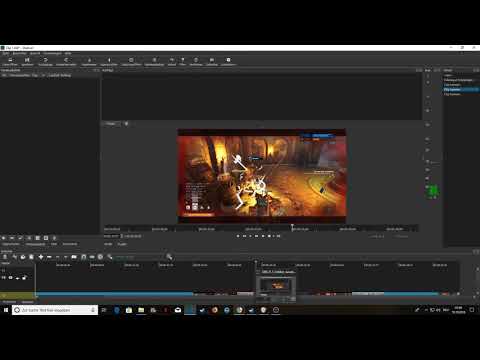480x360 pixels.
Task: Open the Windows notification center
Action: 472,310
